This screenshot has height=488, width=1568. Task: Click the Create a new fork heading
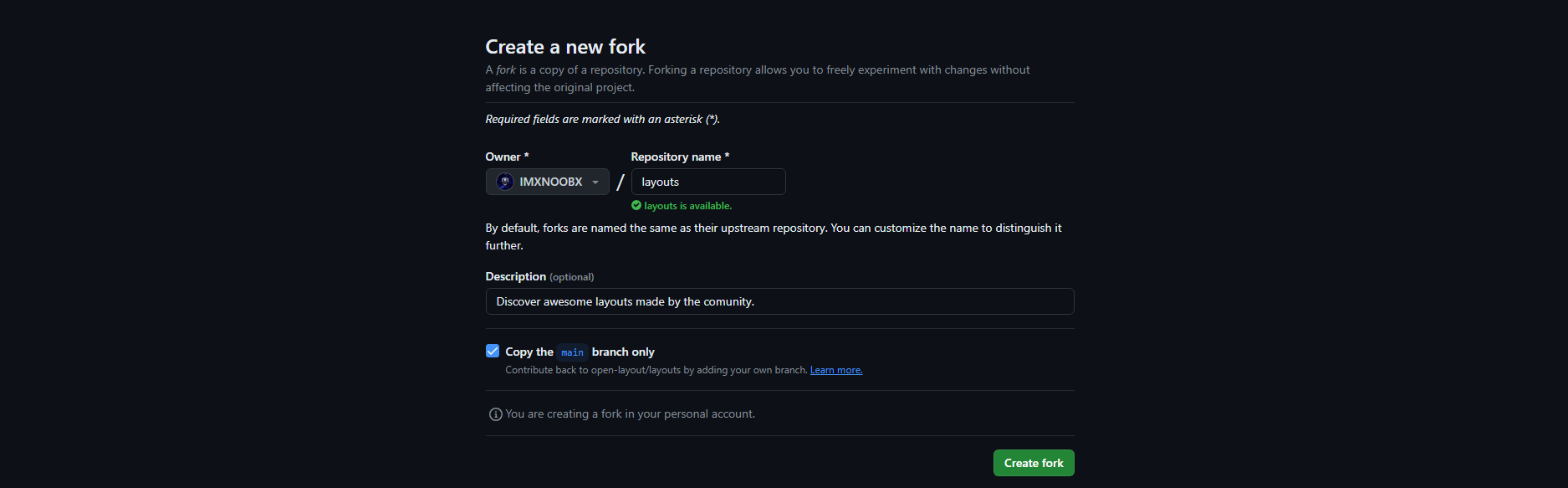[x=565, y=47]
